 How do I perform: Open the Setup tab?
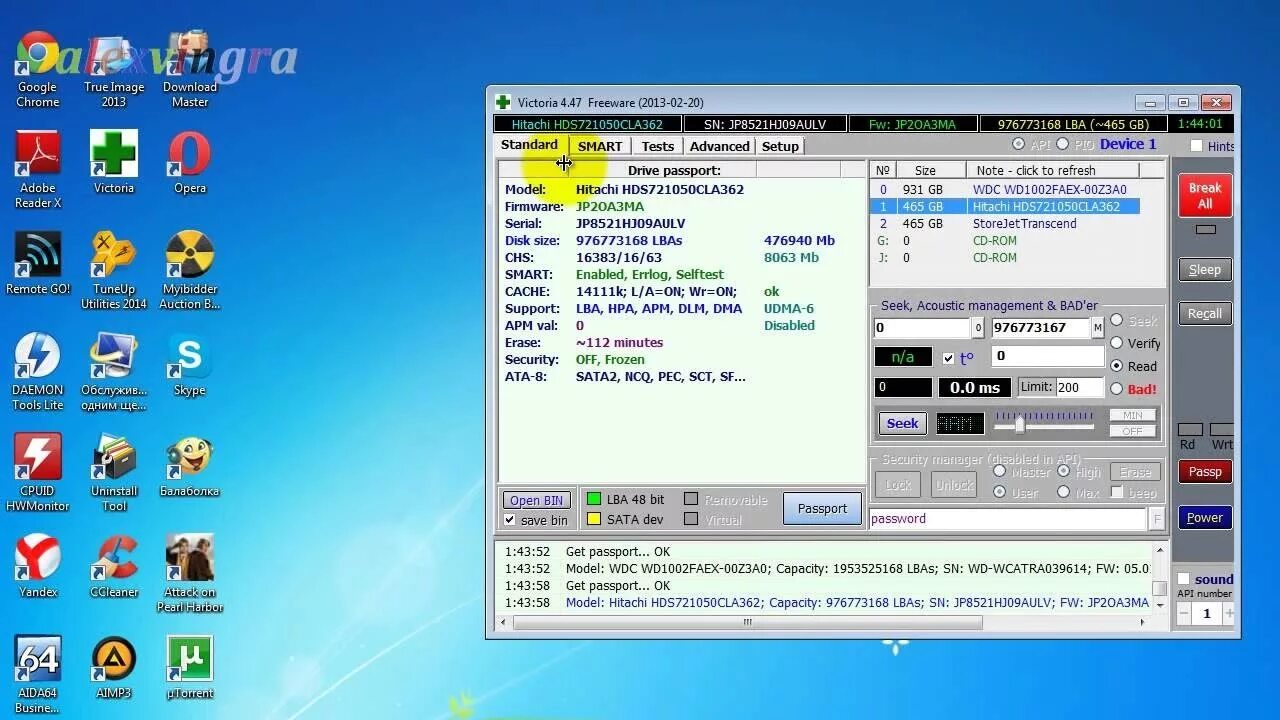click(x=780, y=146)
